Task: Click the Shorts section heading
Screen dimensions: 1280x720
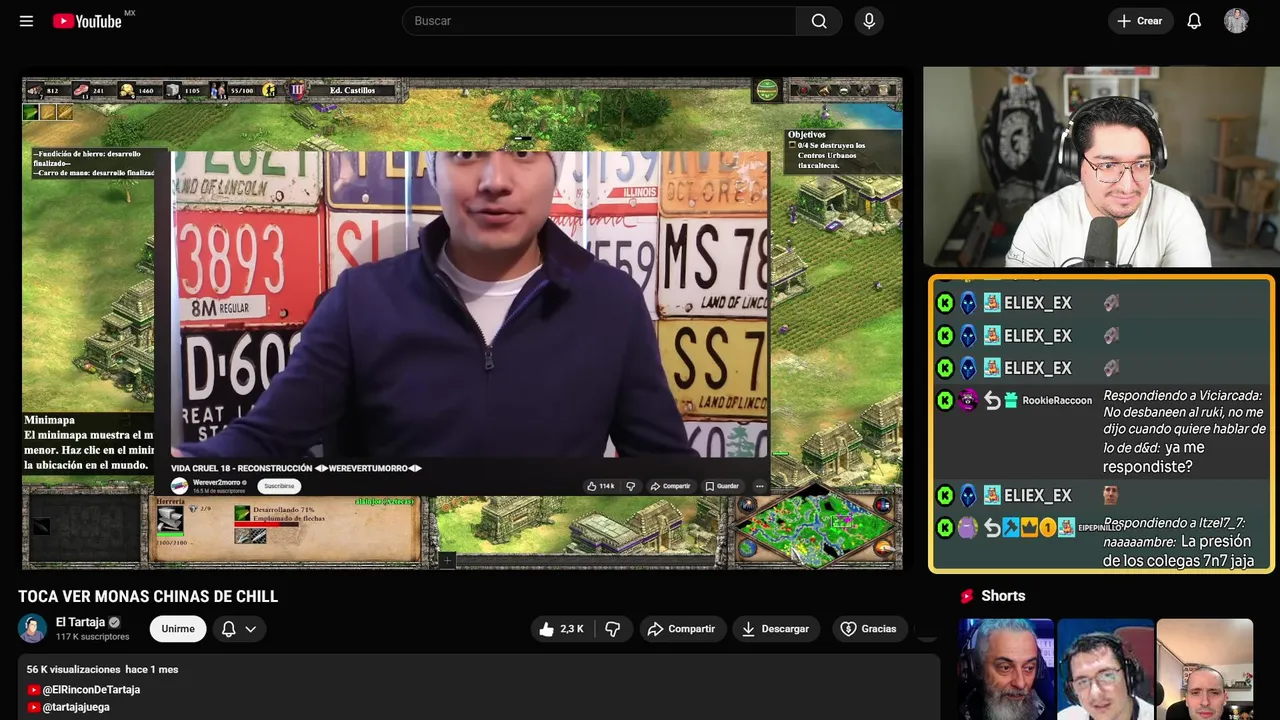Action: pyautogui.click(x=1003, y=596)
